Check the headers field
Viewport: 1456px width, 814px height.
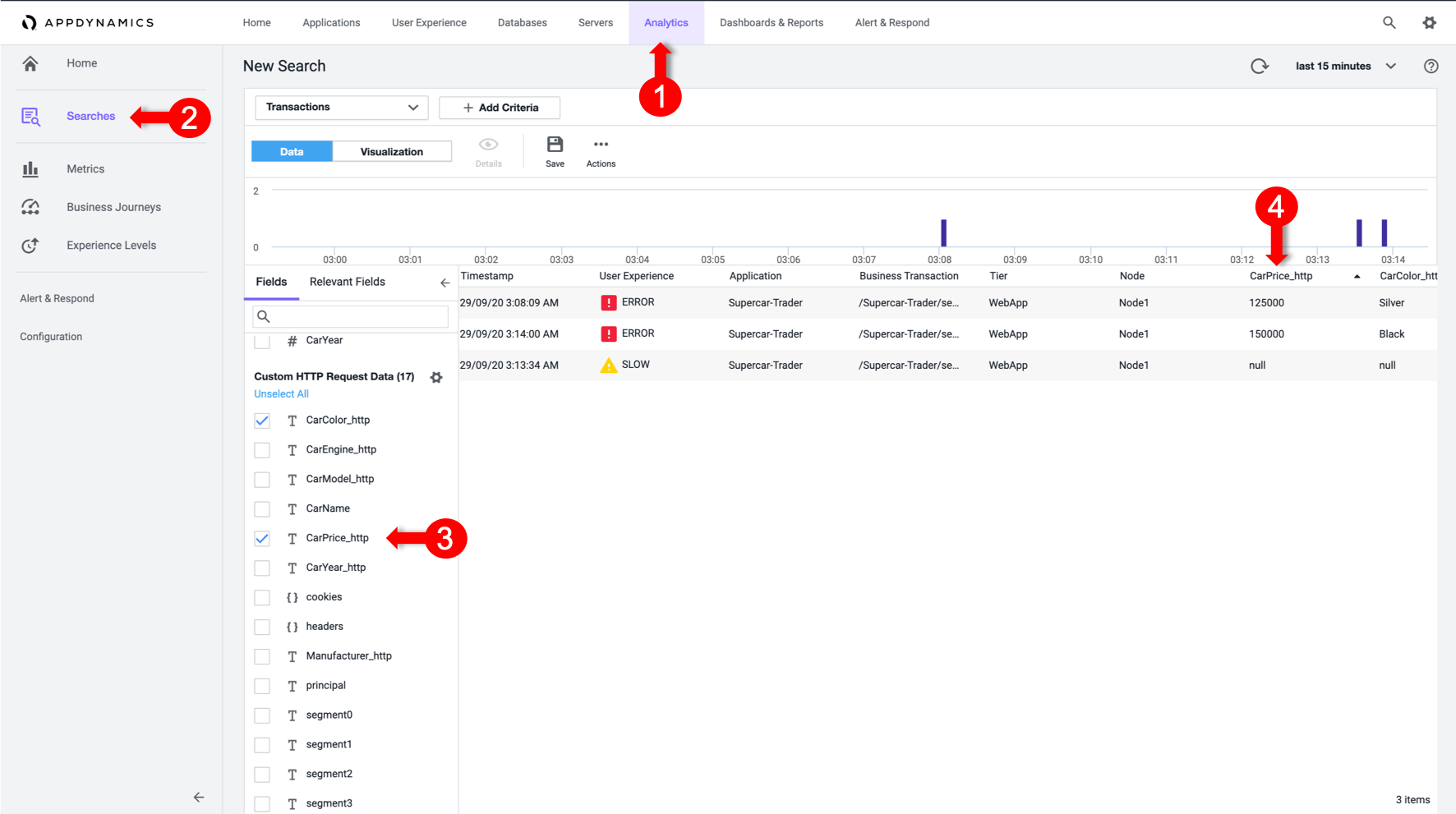point(262,628)
